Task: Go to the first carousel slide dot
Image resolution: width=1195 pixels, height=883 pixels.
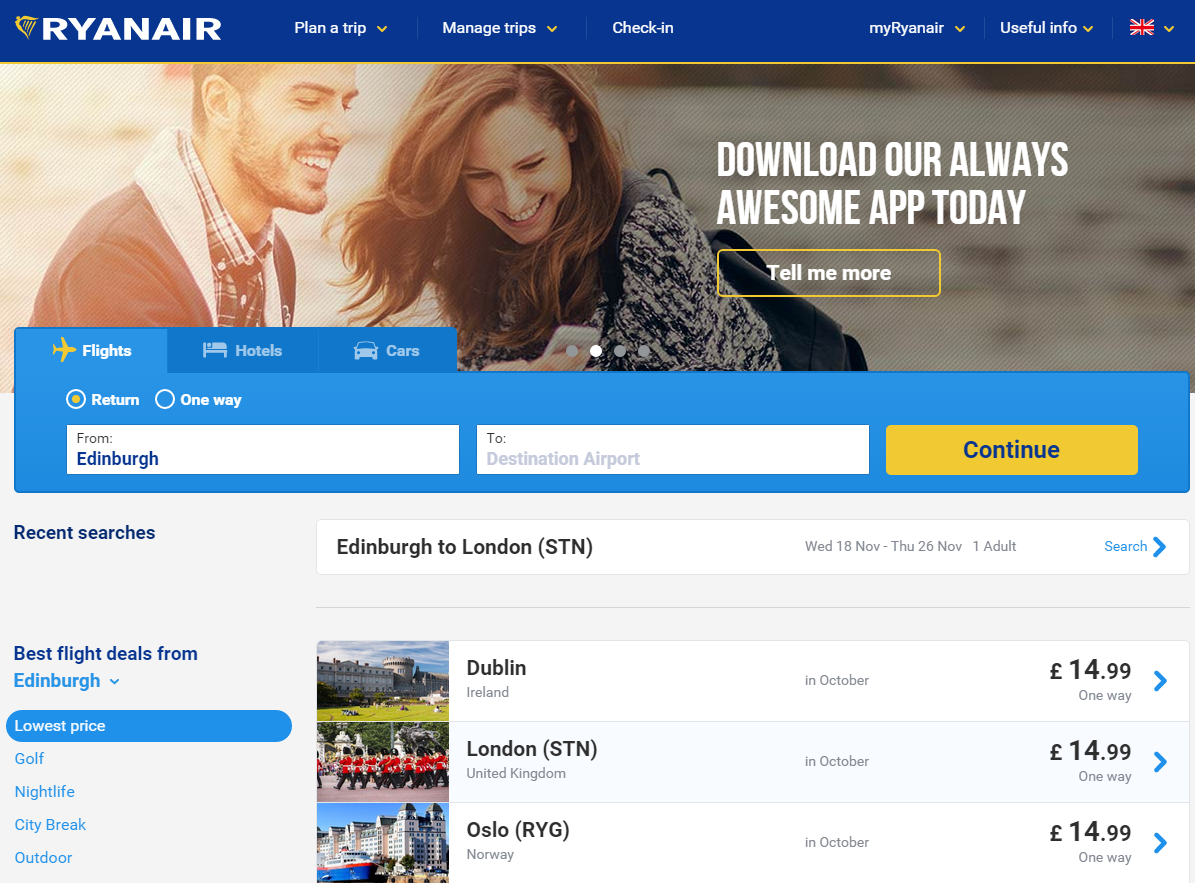Action: (x=572, y=350)
